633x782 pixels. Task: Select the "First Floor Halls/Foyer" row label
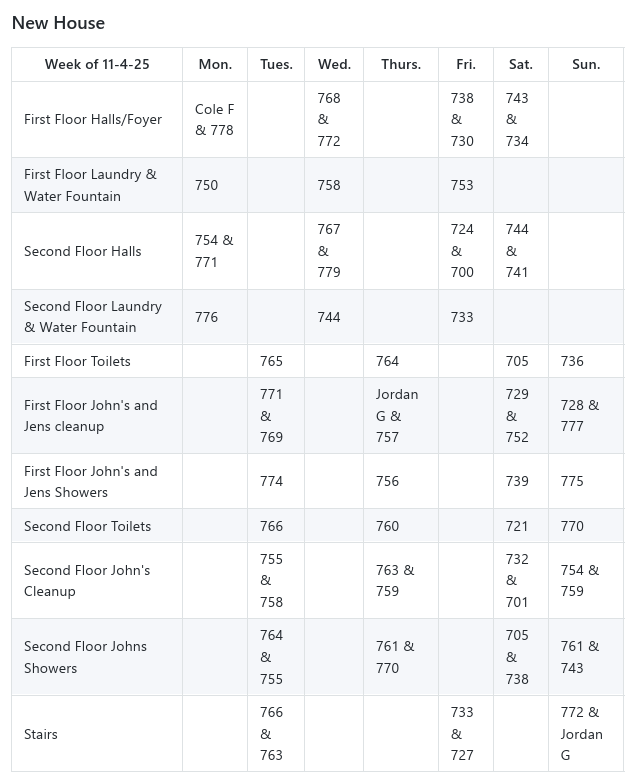[93, 120]
